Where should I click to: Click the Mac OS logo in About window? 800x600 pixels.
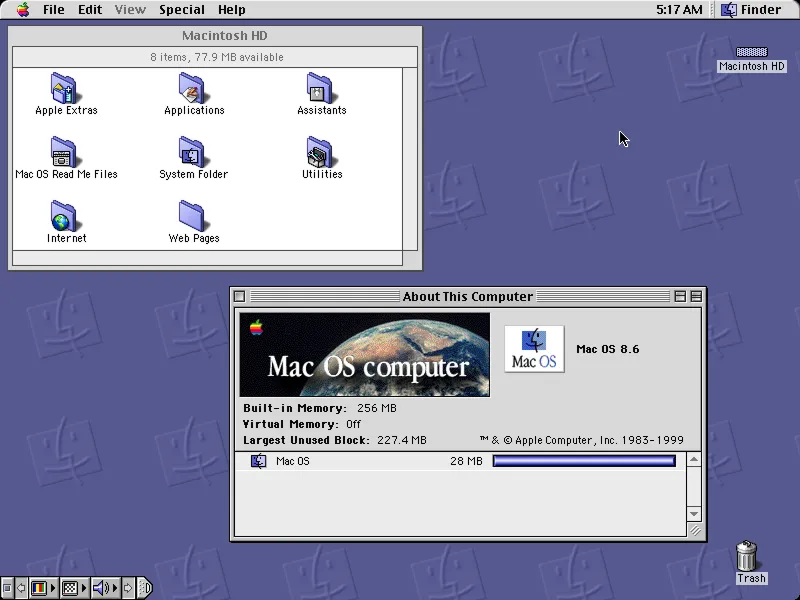pyautogui.click(x=534, y=349)
